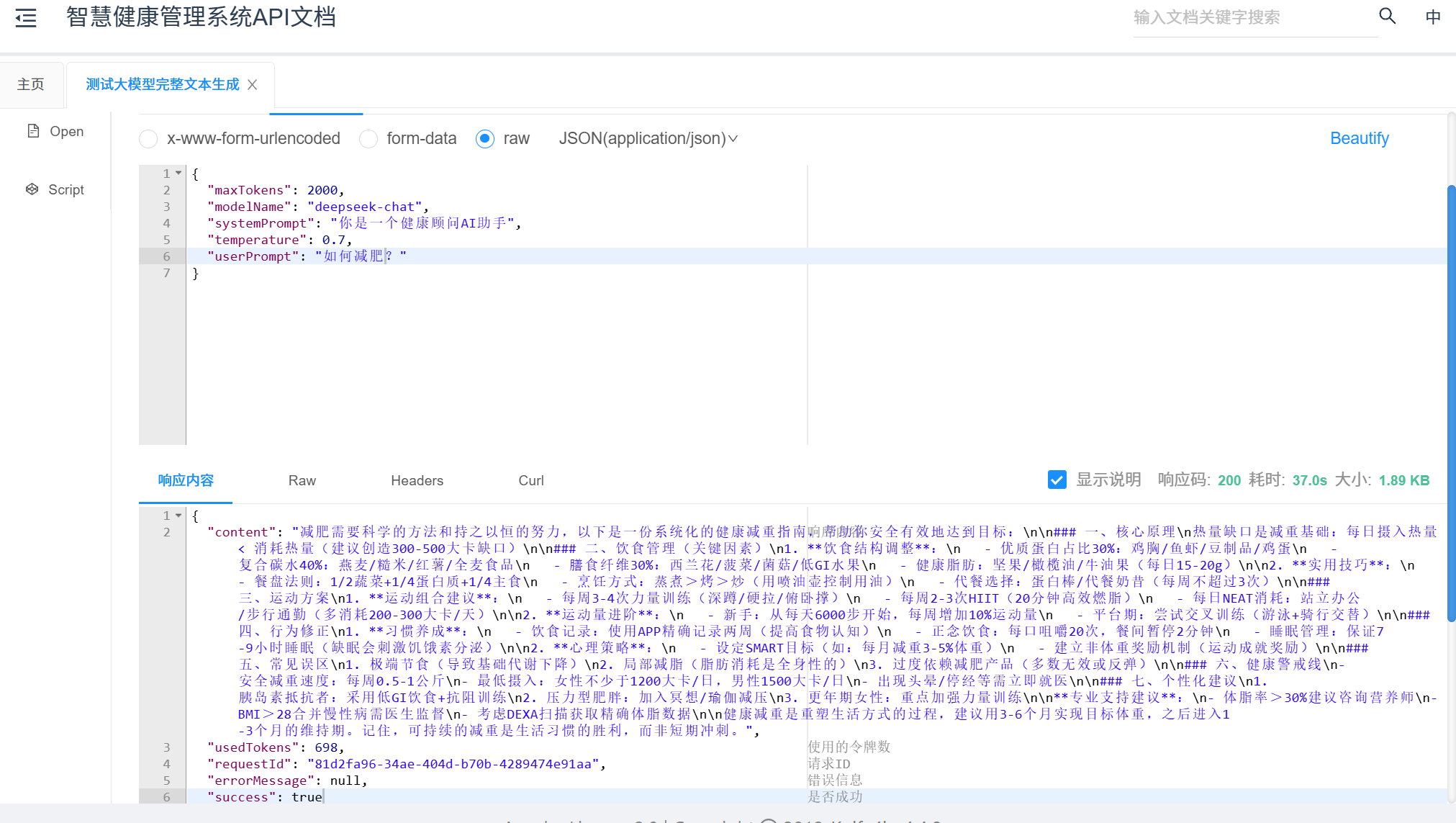Select the raw radio option
This screenshot has width=1456, height=823.
click(485, 139)
